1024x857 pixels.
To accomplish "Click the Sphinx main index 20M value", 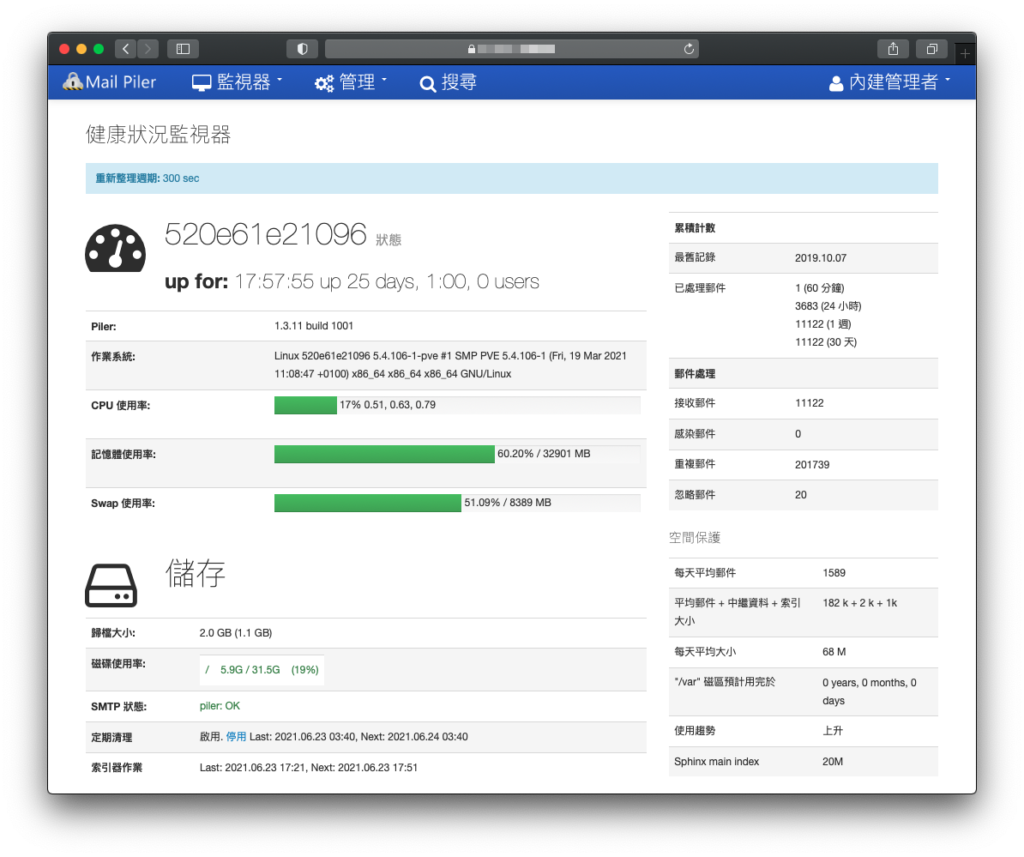I will point(833,762).
